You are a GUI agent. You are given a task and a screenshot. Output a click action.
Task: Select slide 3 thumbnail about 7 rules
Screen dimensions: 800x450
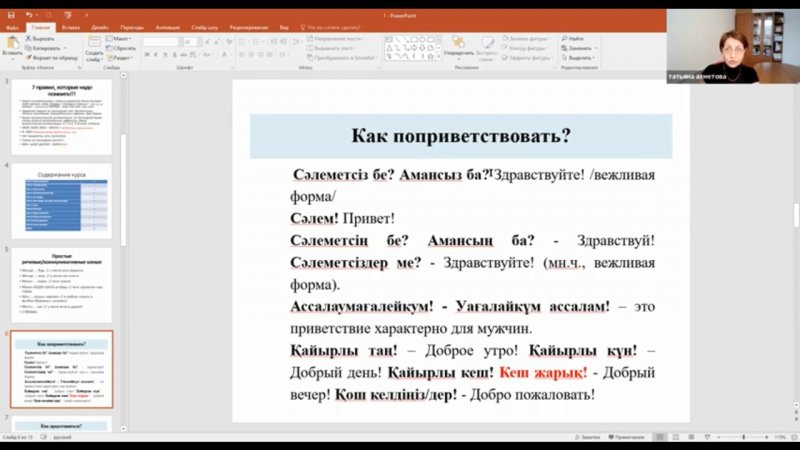pos(61,117)
